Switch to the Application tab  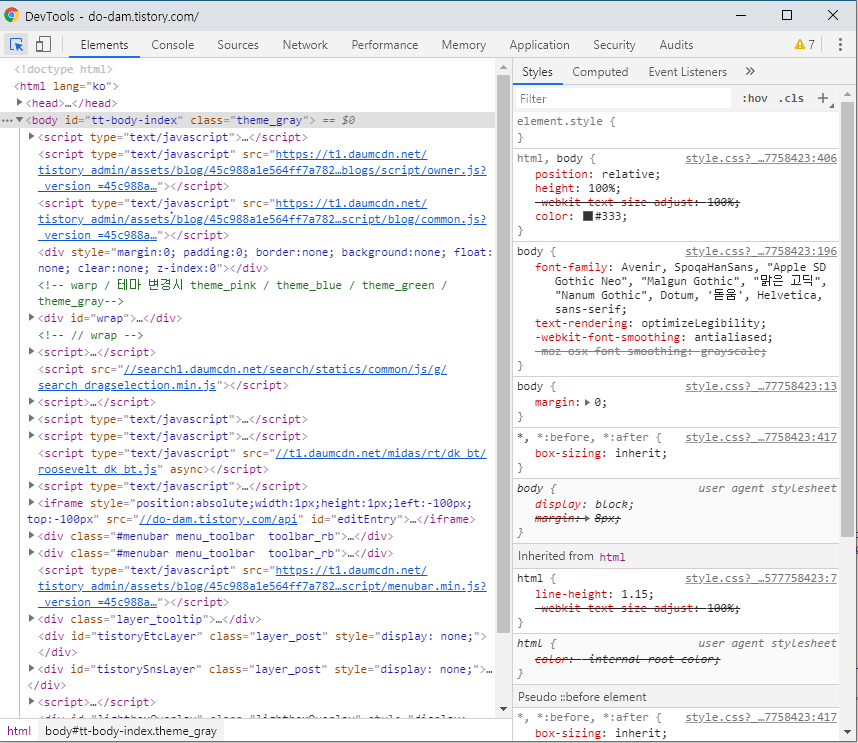point(539,45)
